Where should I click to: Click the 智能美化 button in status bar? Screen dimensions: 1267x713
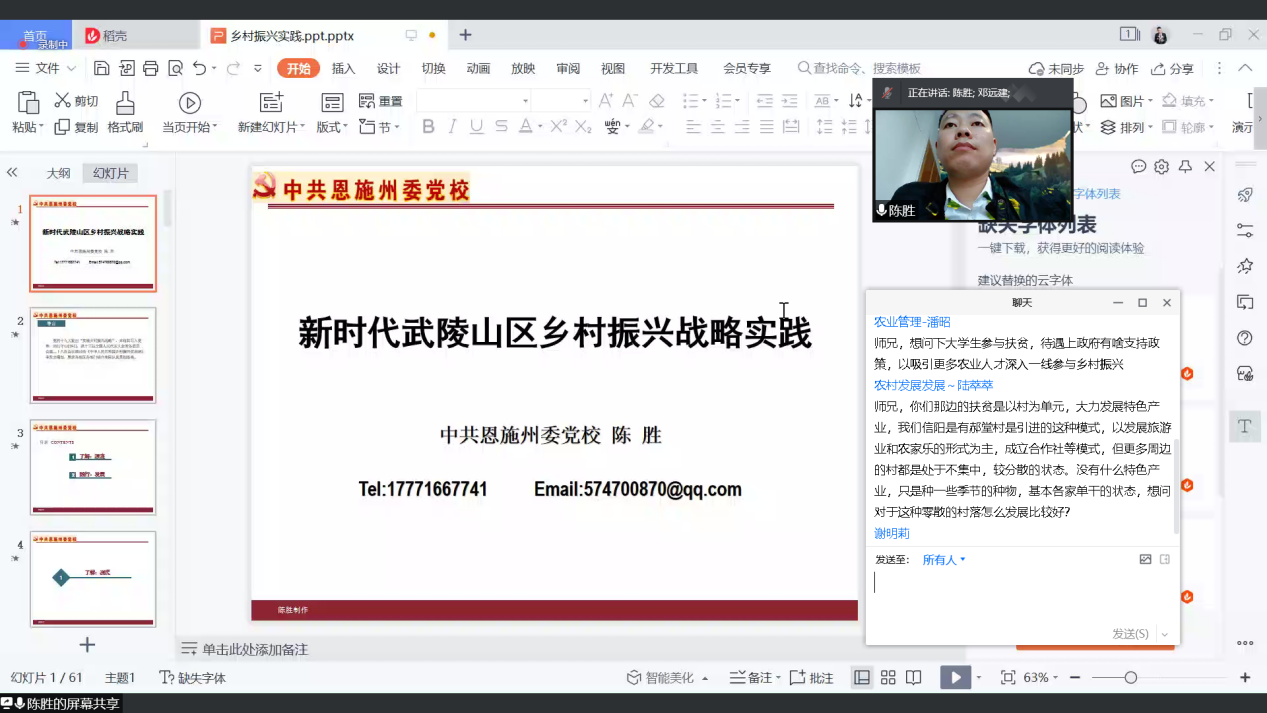668,677
